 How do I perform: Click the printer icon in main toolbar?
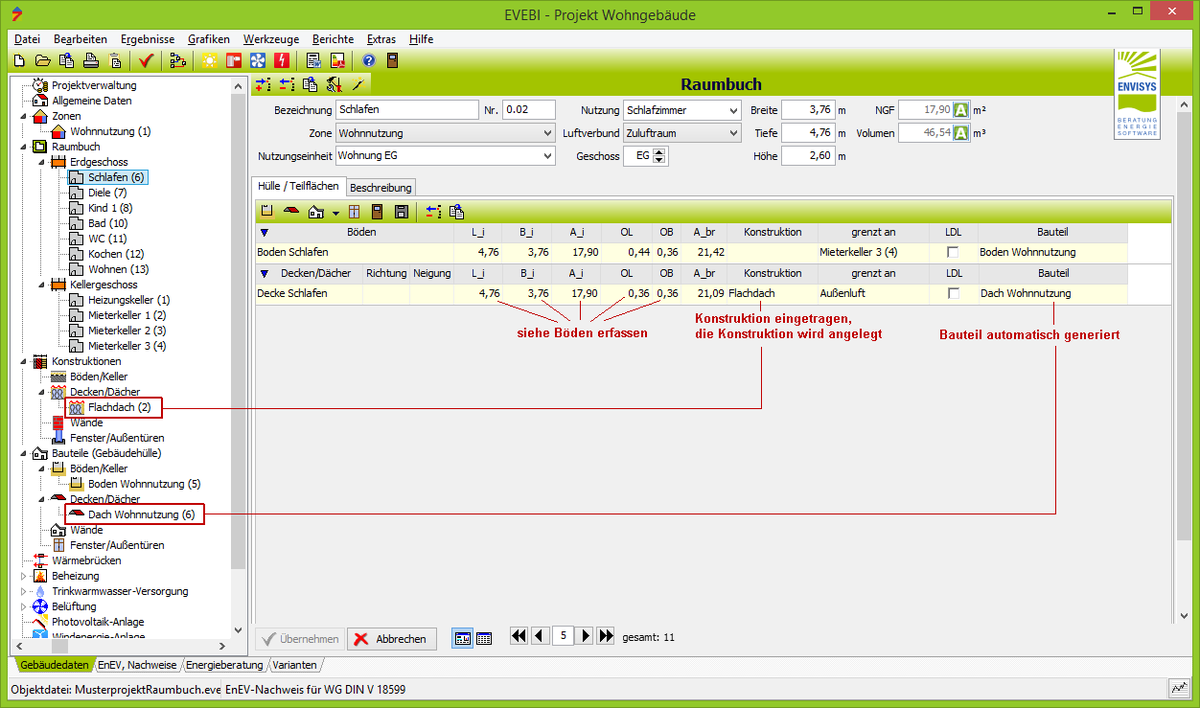(x=91, y=61)
